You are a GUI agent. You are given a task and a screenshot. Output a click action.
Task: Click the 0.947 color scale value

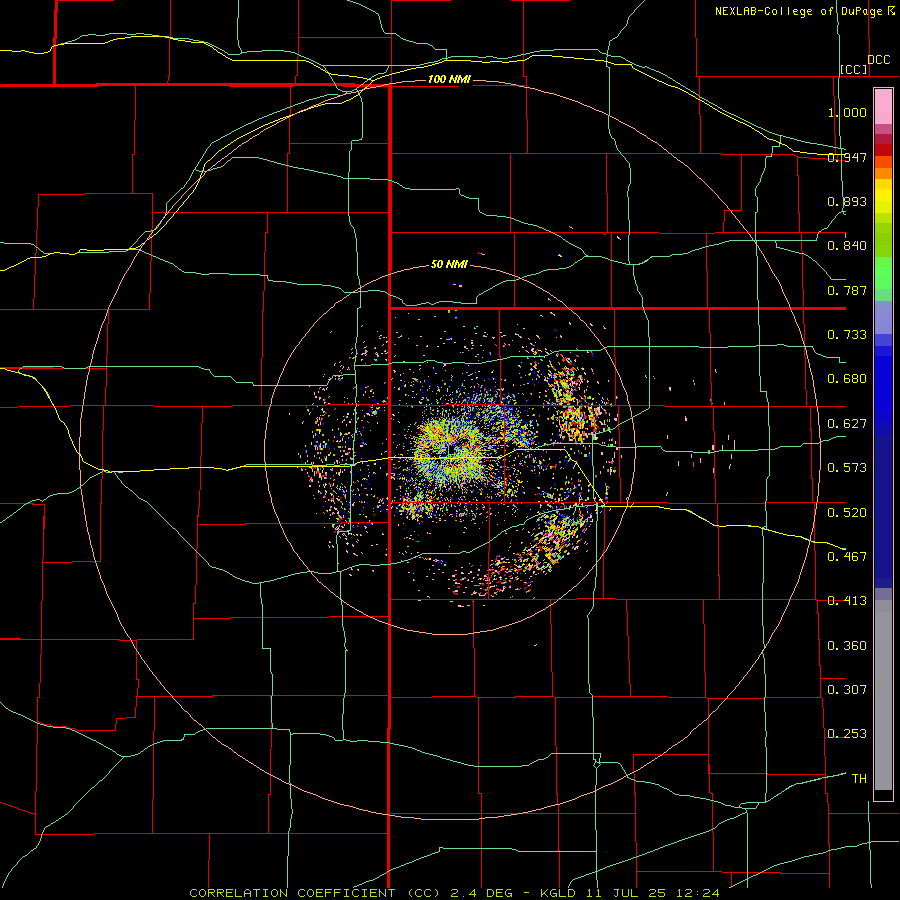click(x=847, y=157)
